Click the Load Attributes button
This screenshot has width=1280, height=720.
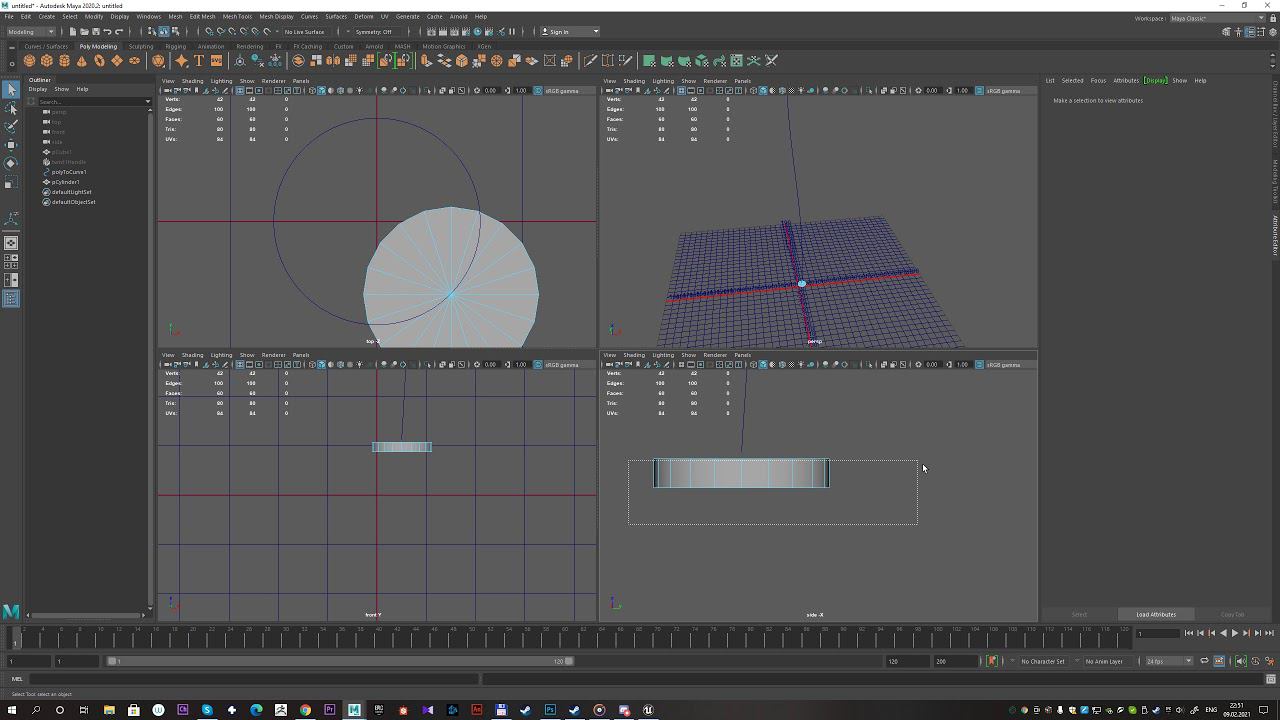point(1155,614)
